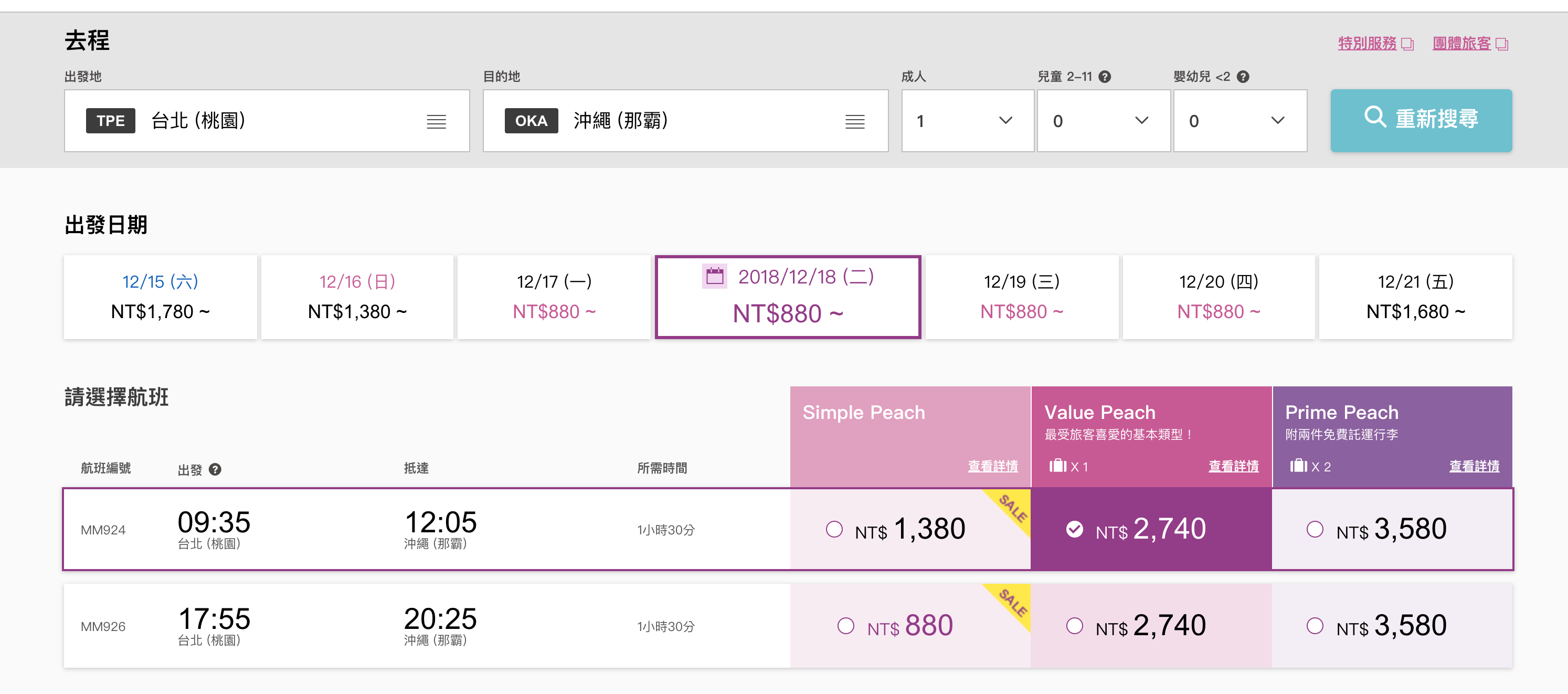Expand the adult passenger count dropdown
1568x694 pixels.
(968, 121)
